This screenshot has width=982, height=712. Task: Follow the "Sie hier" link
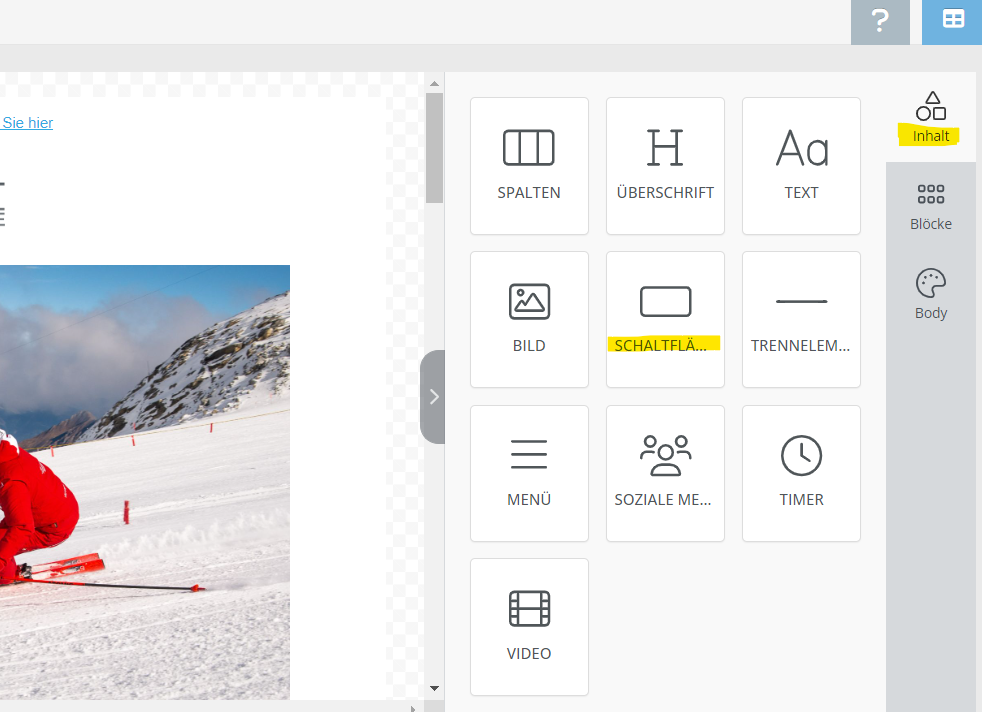[x=27, y=123]
